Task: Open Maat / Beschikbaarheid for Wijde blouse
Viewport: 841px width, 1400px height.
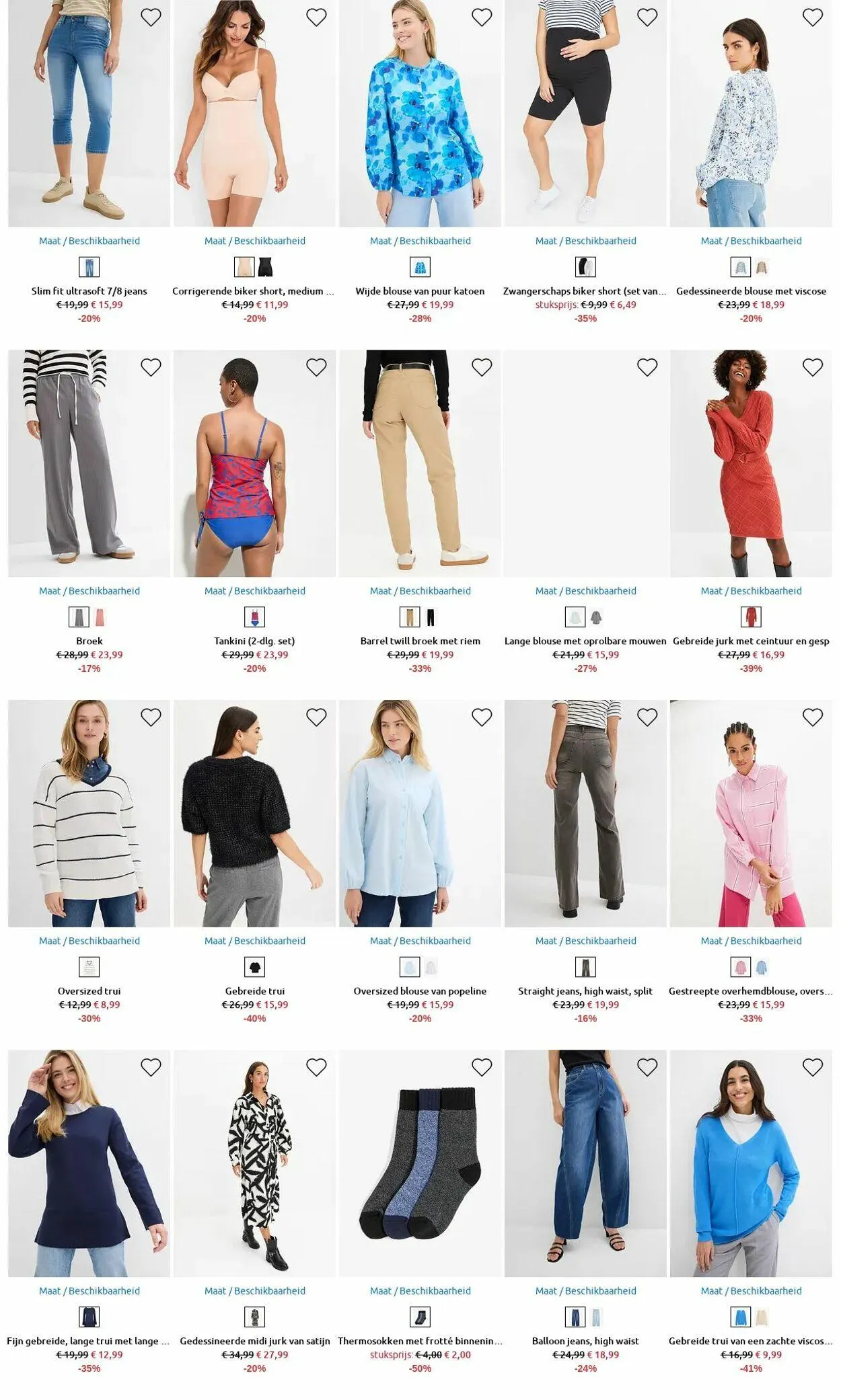Action: pyautogui.click(x=420, y=241)
